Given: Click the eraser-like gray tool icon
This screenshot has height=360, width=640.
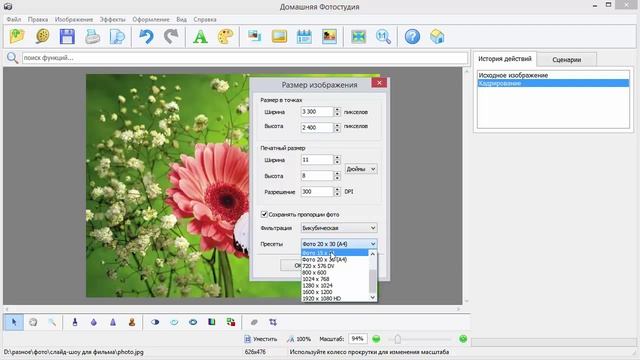Looking at the screenshot, I should pyautogui.click(x=254, y=322).
